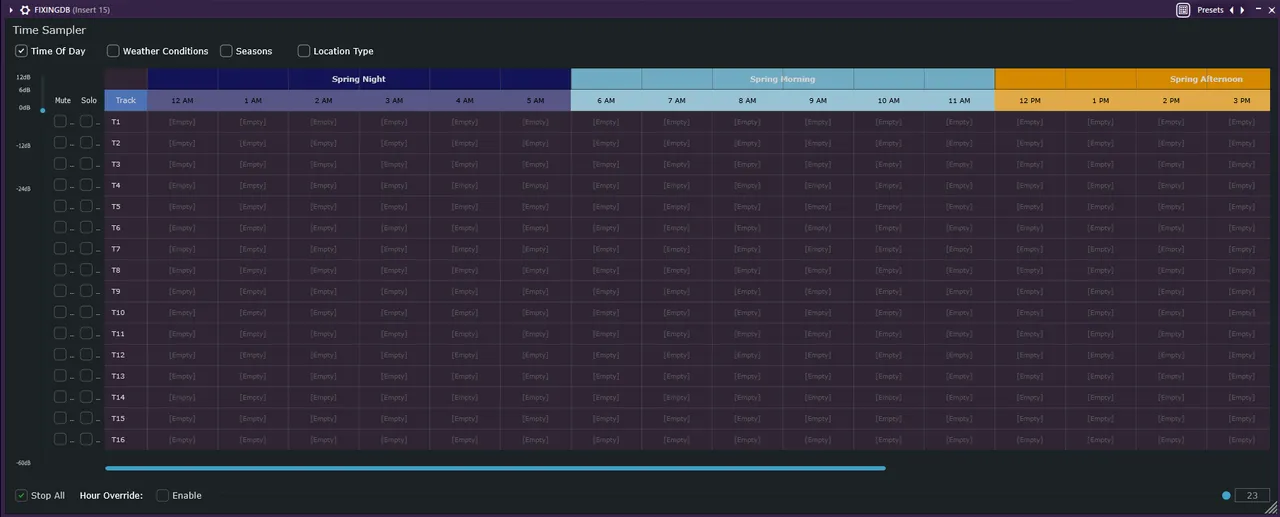Click the Empty cell for T11 at 8 AM

pos(747,334)
